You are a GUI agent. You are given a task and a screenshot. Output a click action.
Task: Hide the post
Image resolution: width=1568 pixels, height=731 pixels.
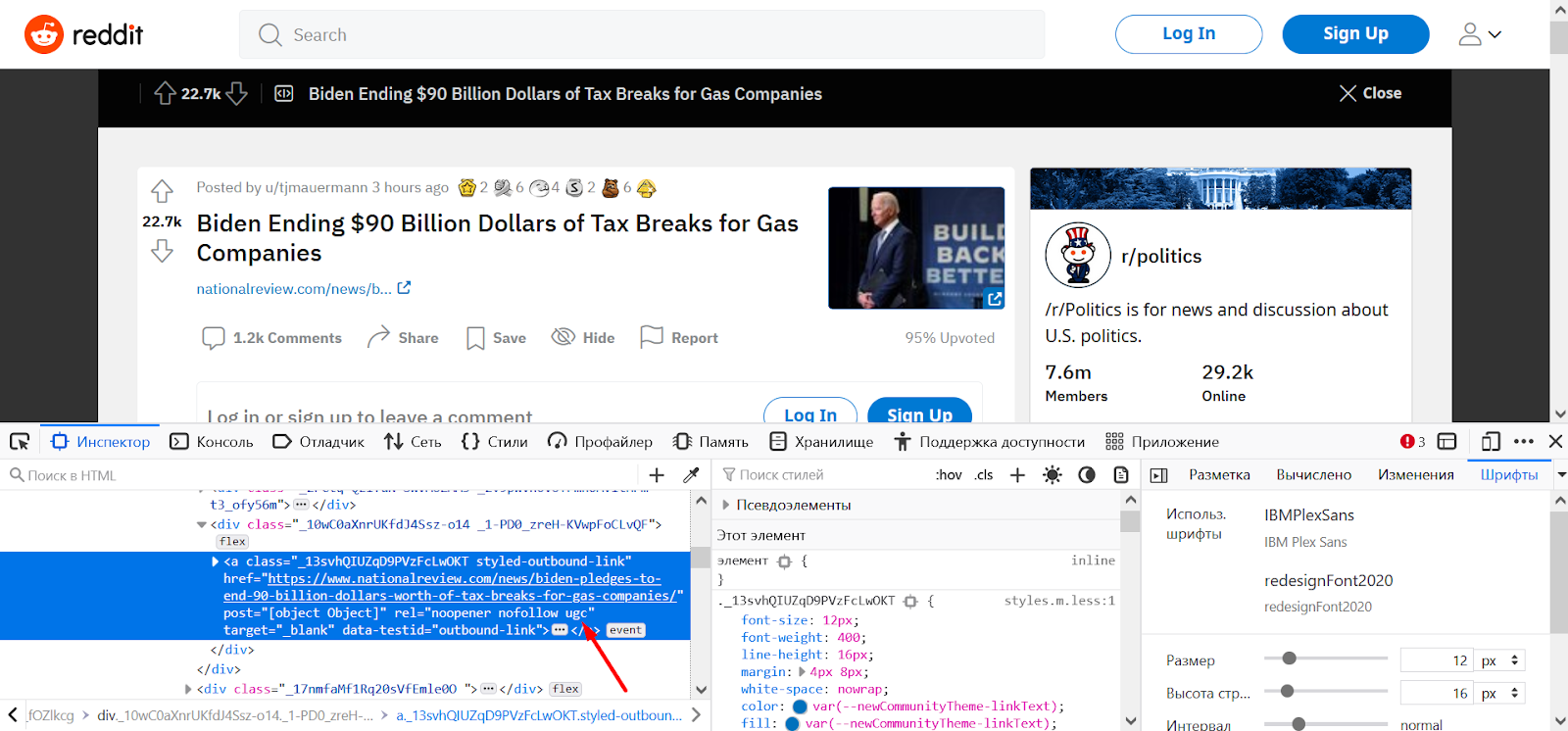point(583,338)
